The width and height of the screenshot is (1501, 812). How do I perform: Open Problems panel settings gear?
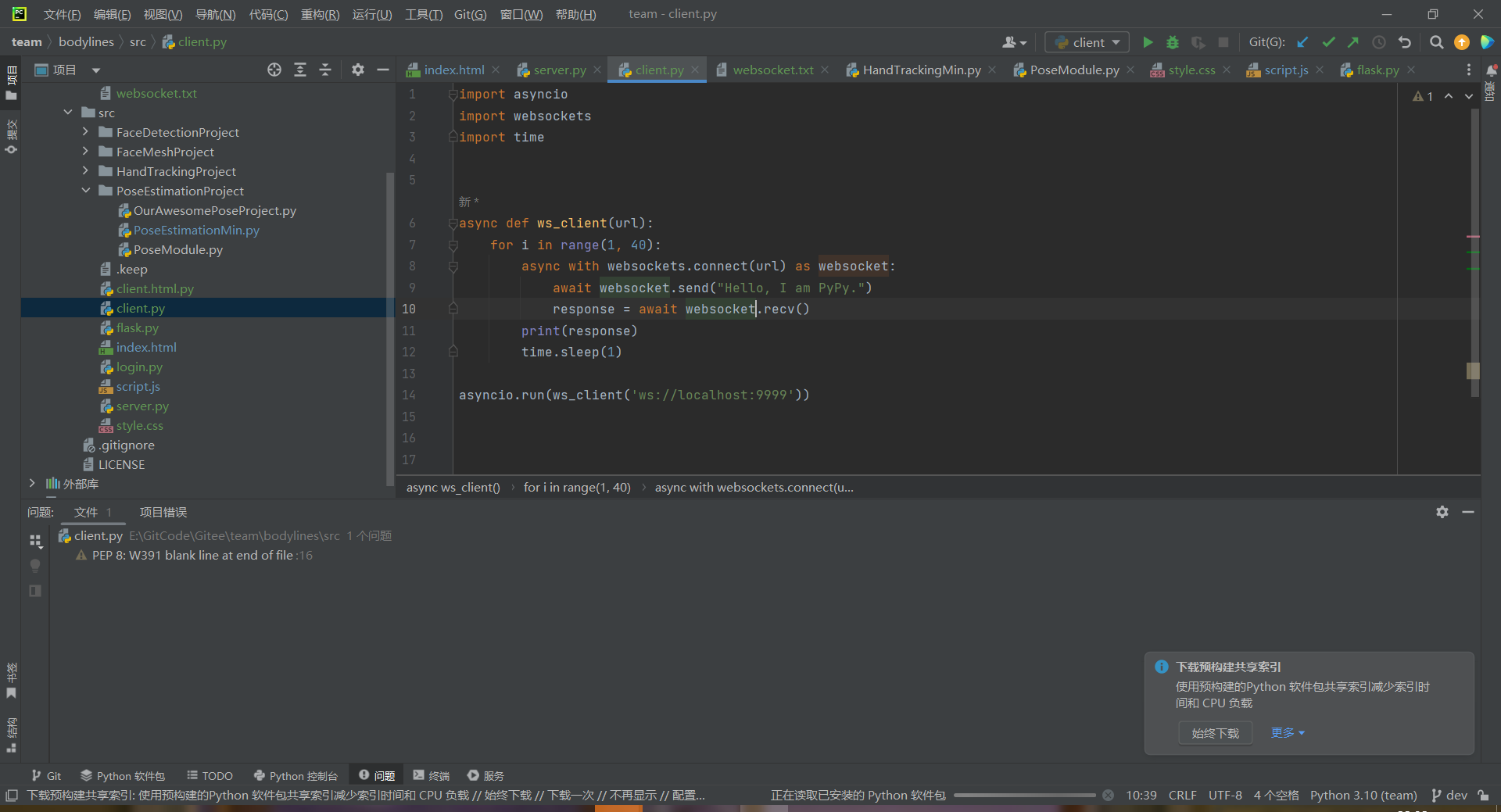click(1442, 512)
